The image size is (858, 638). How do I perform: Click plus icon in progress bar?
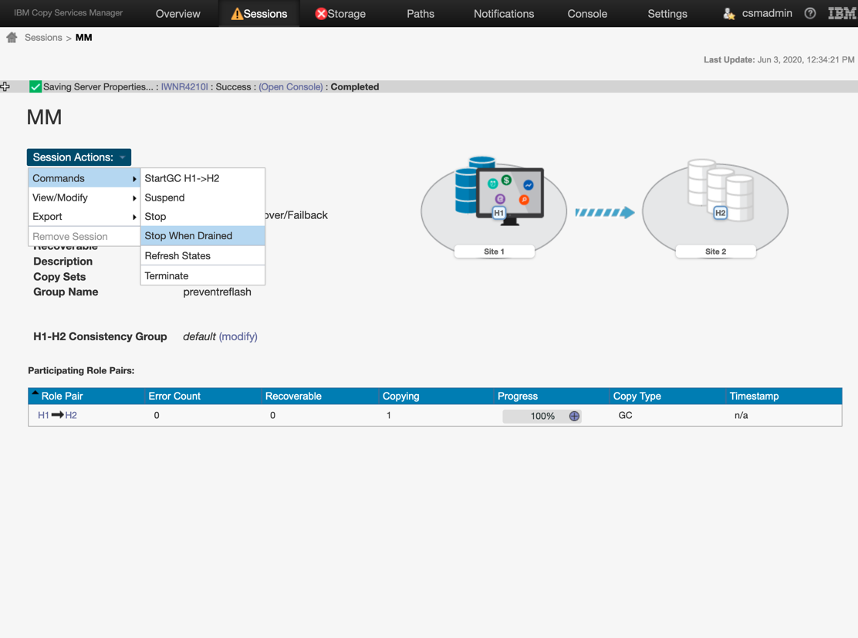(574, 416)
